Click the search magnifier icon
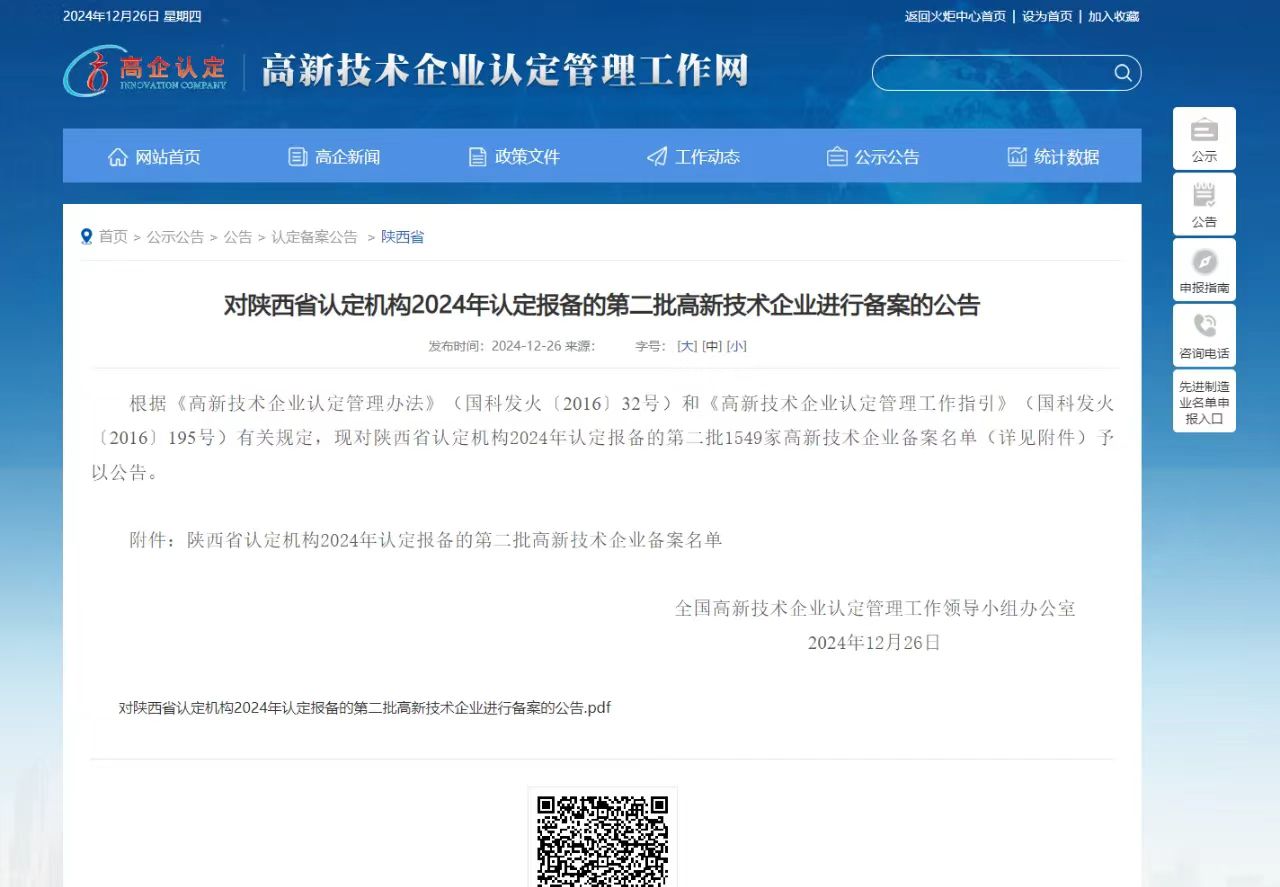1280x887 pixels. (1122, 73)
